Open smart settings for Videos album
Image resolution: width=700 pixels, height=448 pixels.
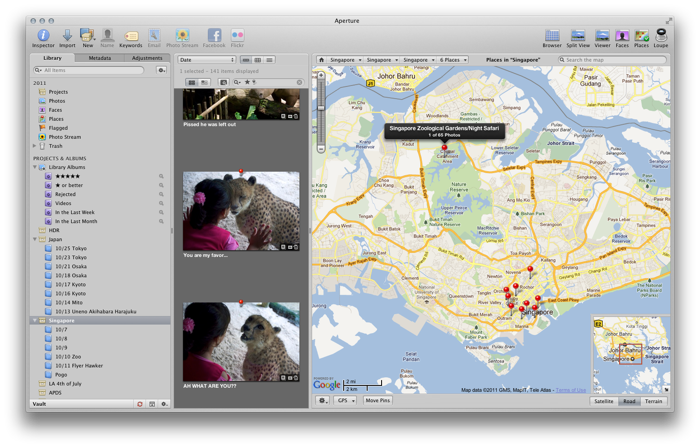coord(161,203)
